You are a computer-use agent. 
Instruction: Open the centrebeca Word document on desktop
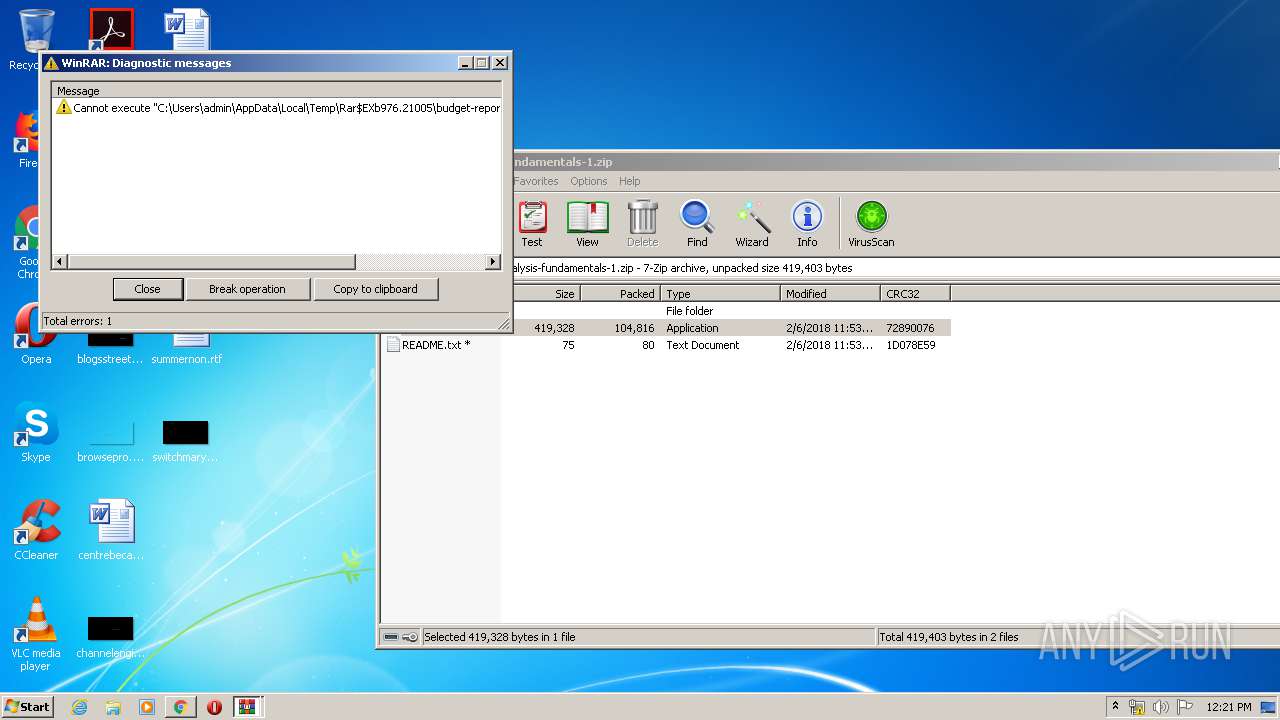point(111,531)
